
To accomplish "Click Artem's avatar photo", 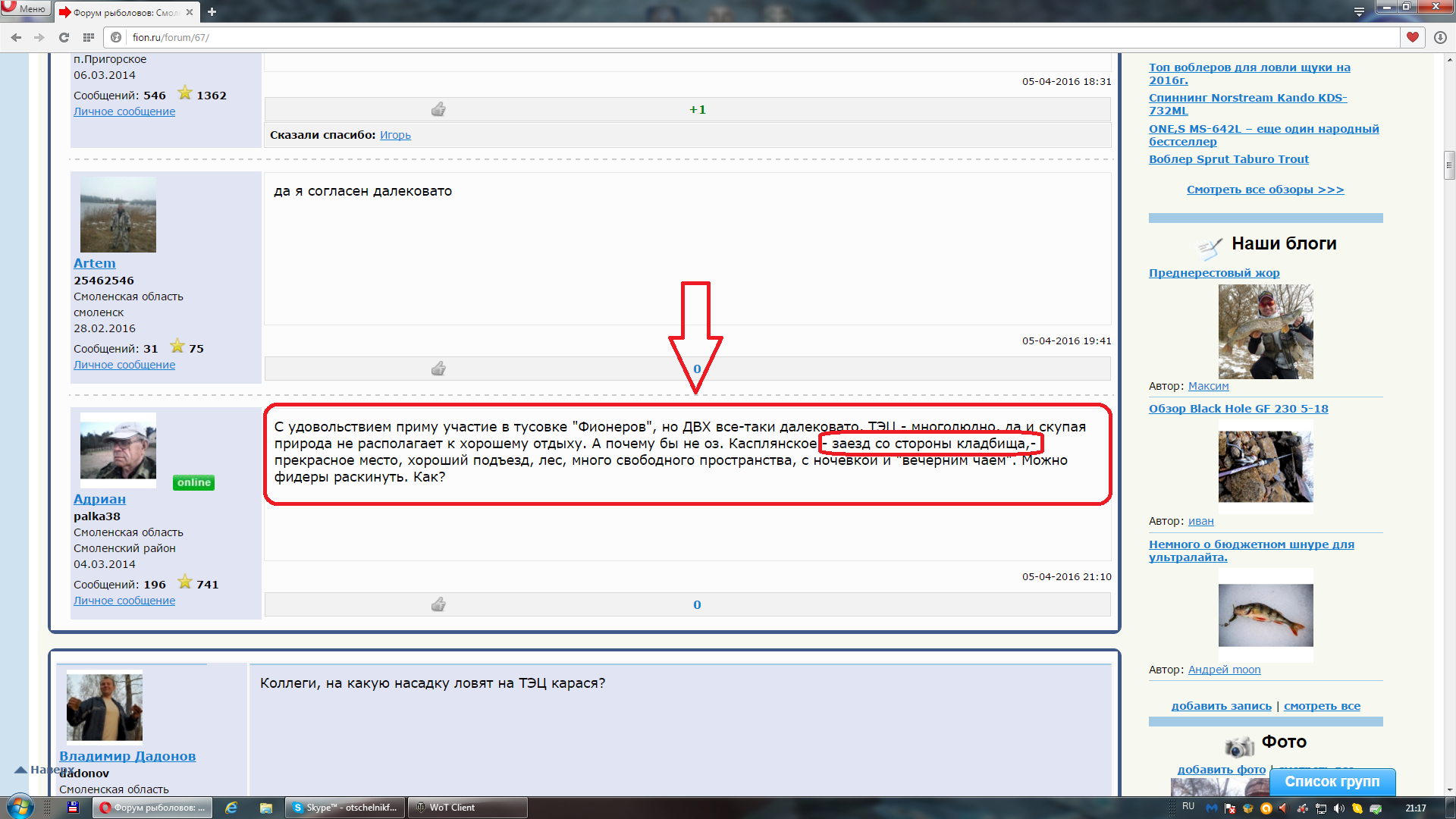I will [x=118, y=215].
